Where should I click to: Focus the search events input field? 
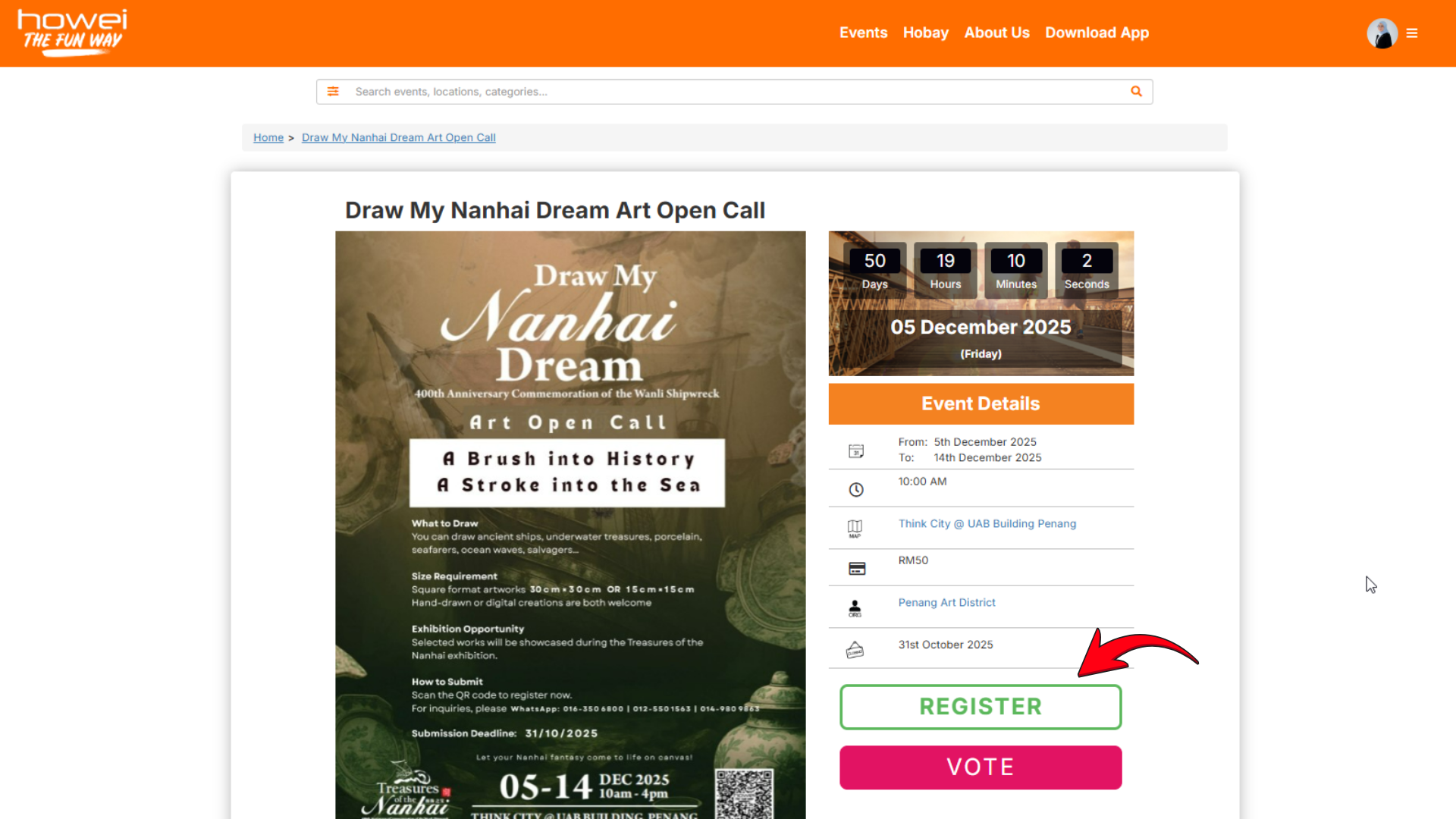pos(736,92)
